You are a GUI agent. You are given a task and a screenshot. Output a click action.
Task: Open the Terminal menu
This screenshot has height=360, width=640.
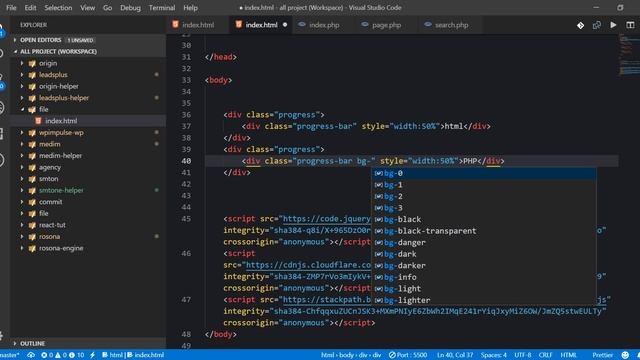162,7
